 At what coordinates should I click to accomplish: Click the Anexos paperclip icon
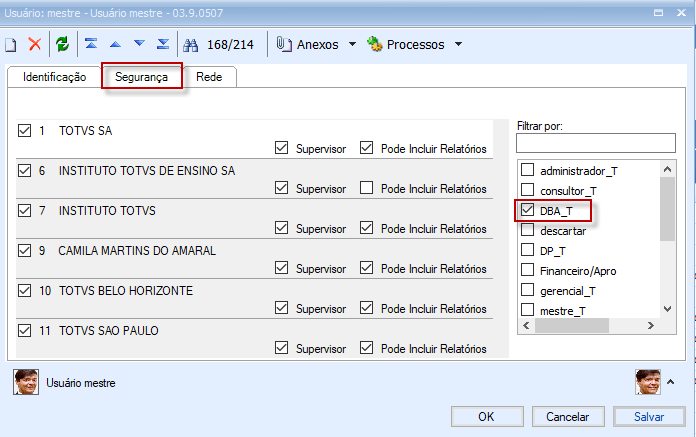pyautogui.click(x=284, y=44)
